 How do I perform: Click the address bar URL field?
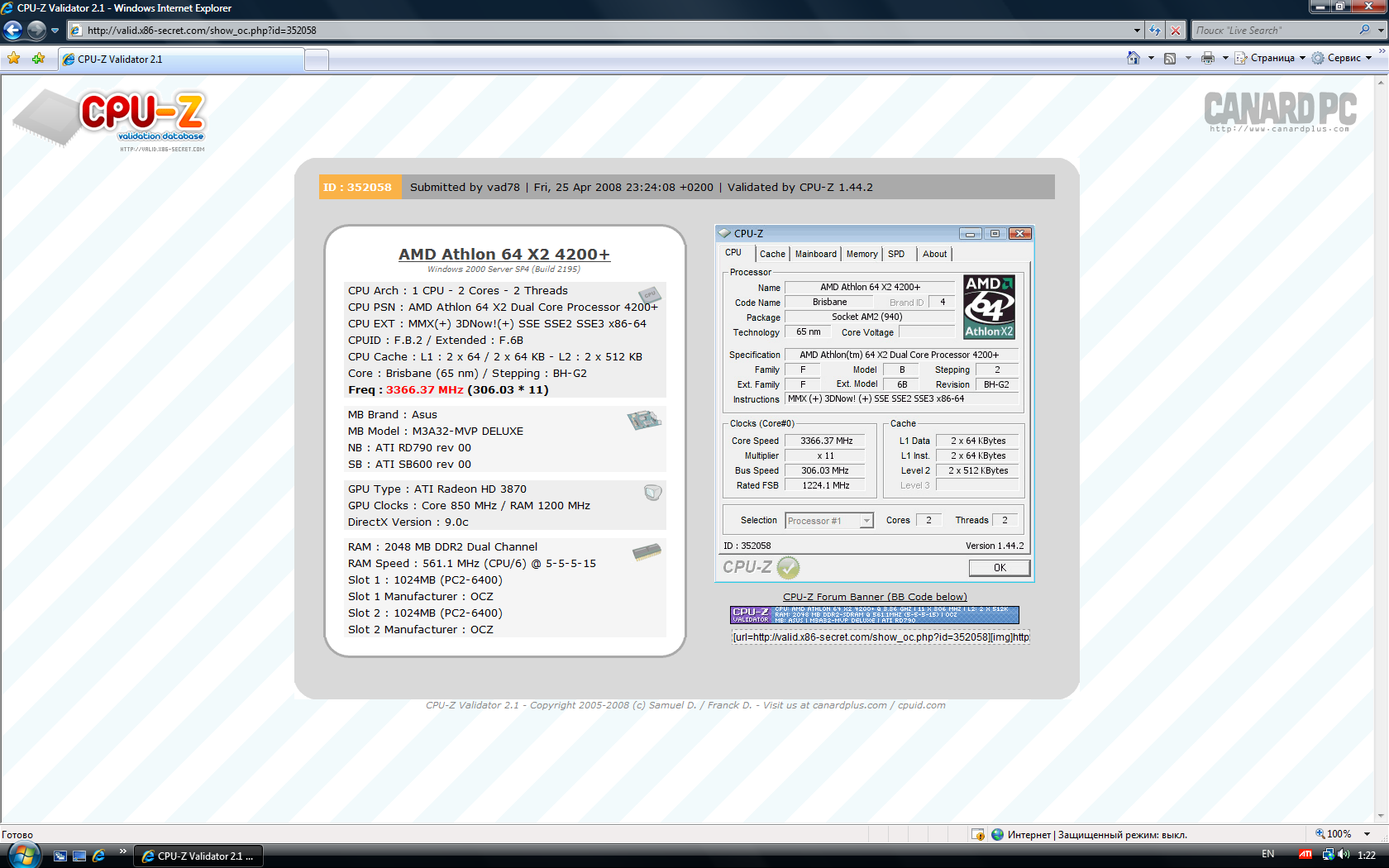pos(599,31)
